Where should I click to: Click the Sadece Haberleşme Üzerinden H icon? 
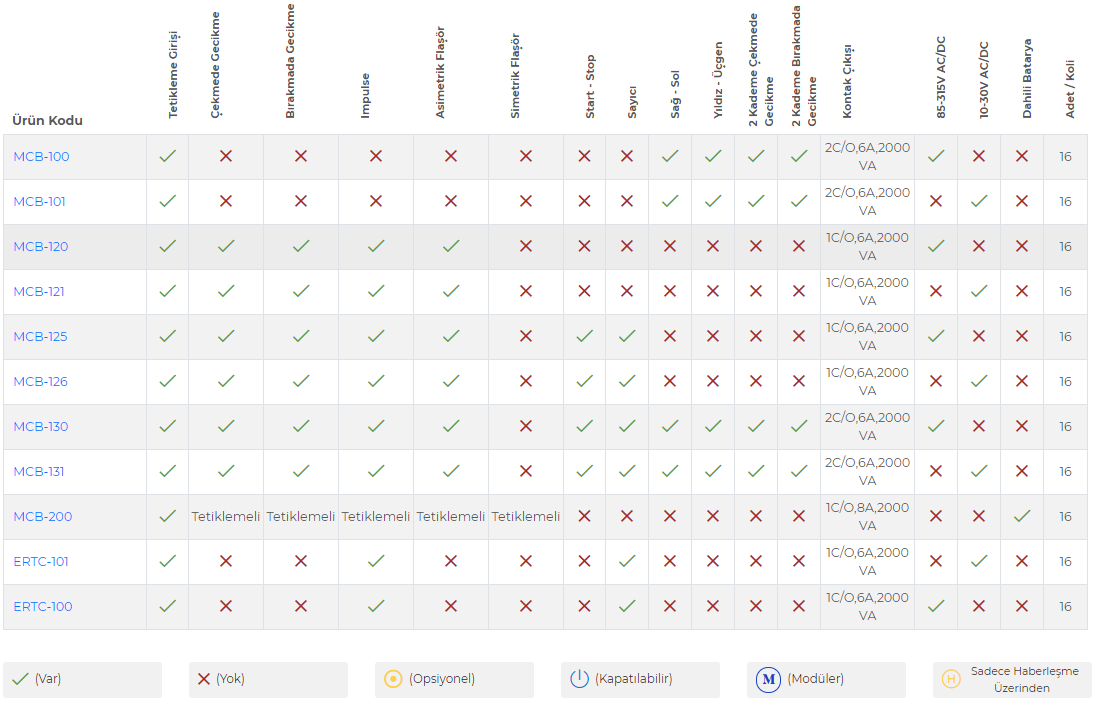[951, 679]
